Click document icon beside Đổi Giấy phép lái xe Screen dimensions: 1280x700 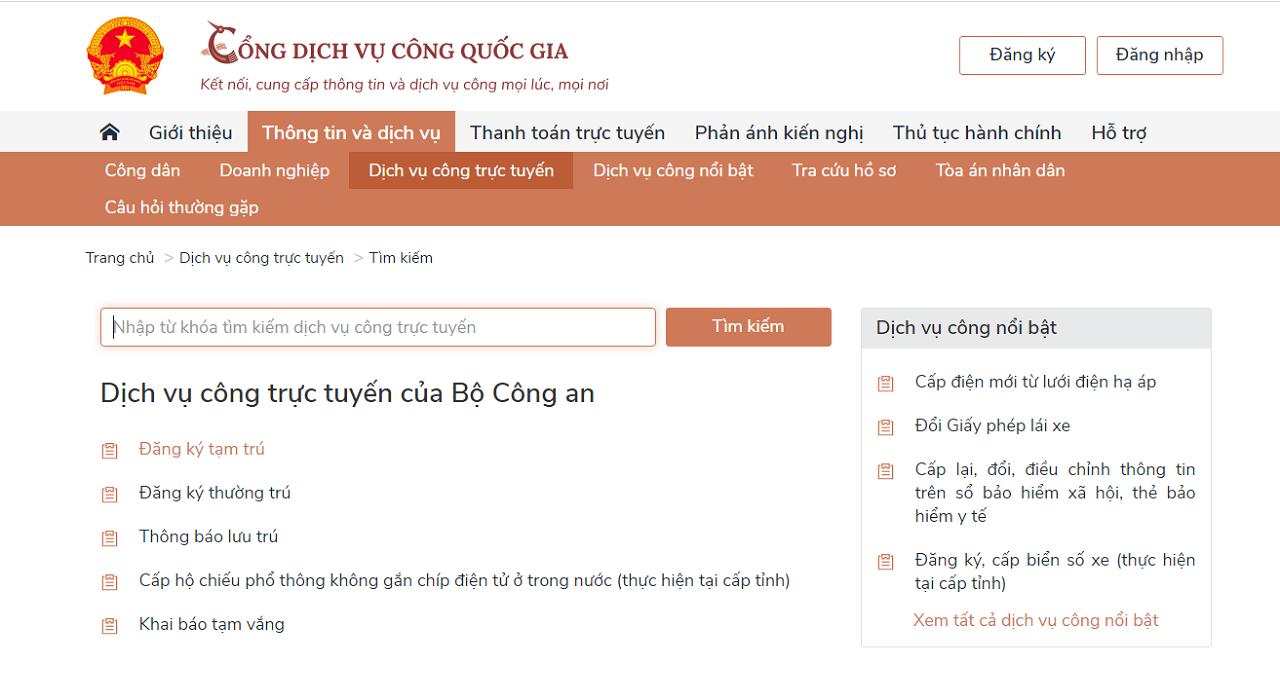tap(886, 428)
